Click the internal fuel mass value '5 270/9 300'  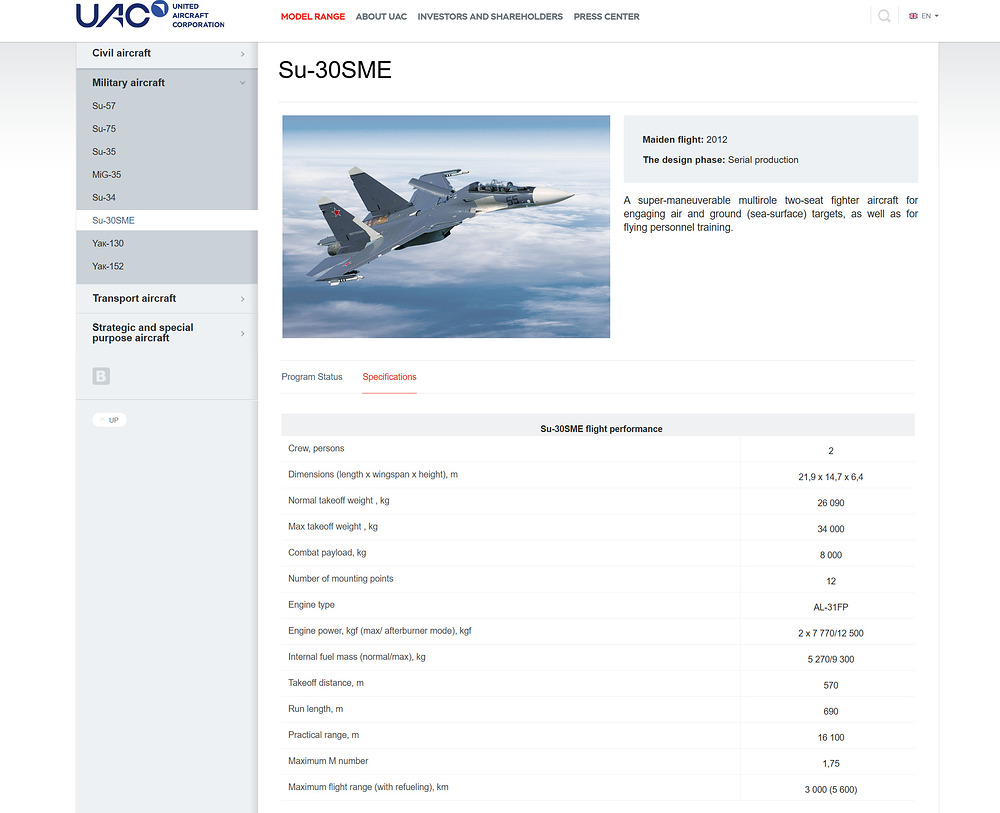coord(830,660)
